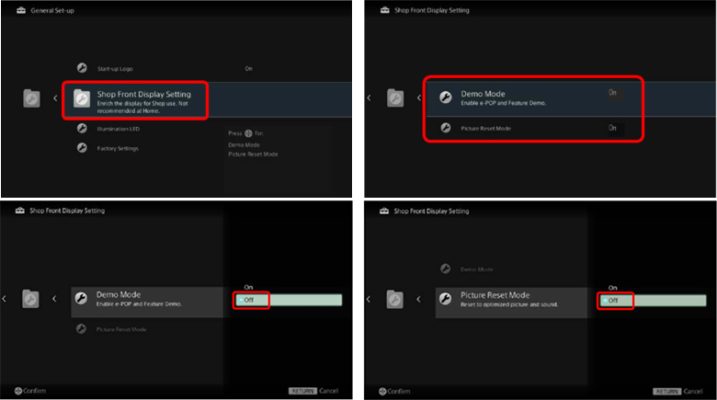Viewport: 717px width, 400px height.
Task: Open the Factory Settings entry
Action: (x=118, y=148)
